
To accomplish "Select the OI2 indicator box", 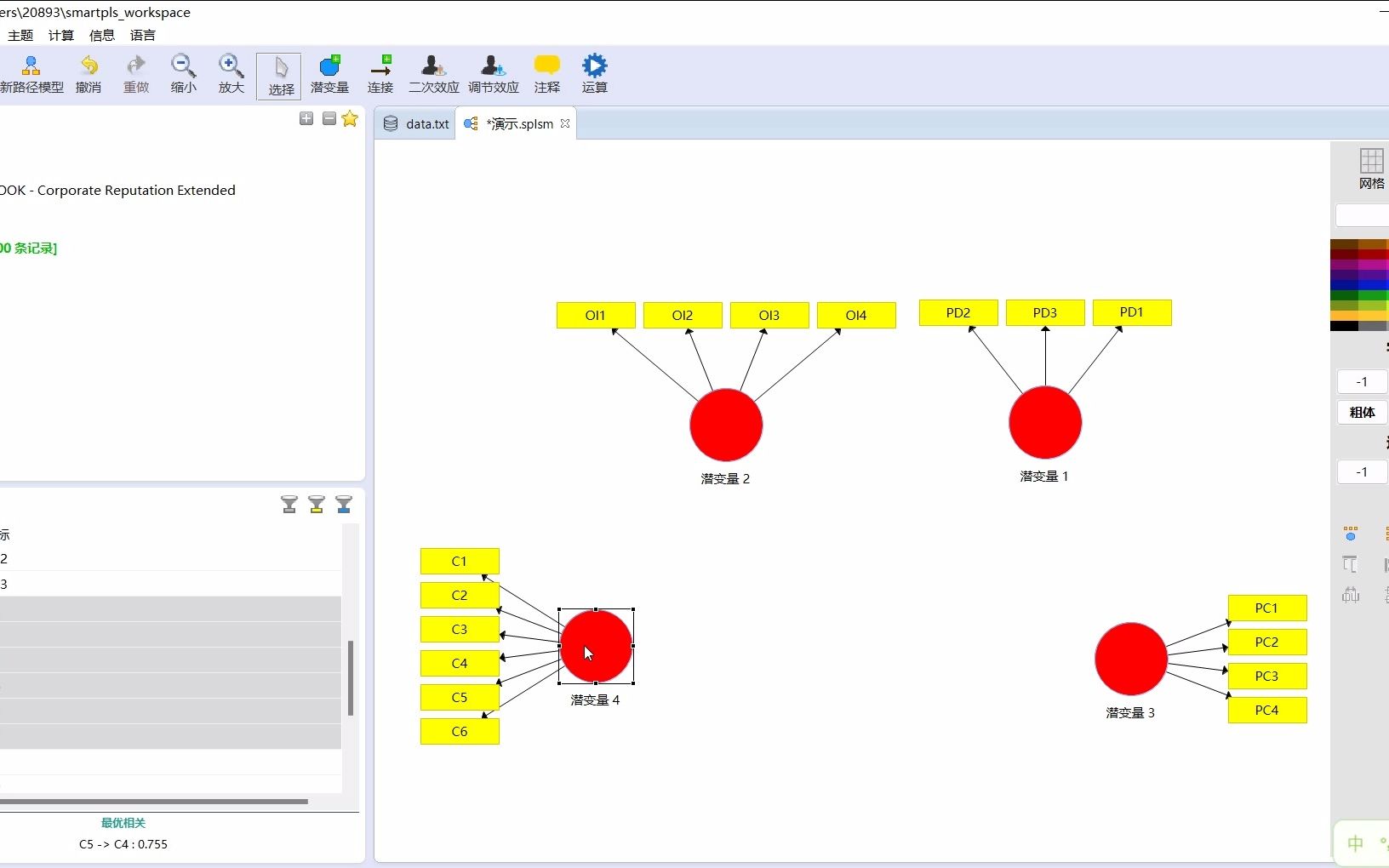I will 683,315.
